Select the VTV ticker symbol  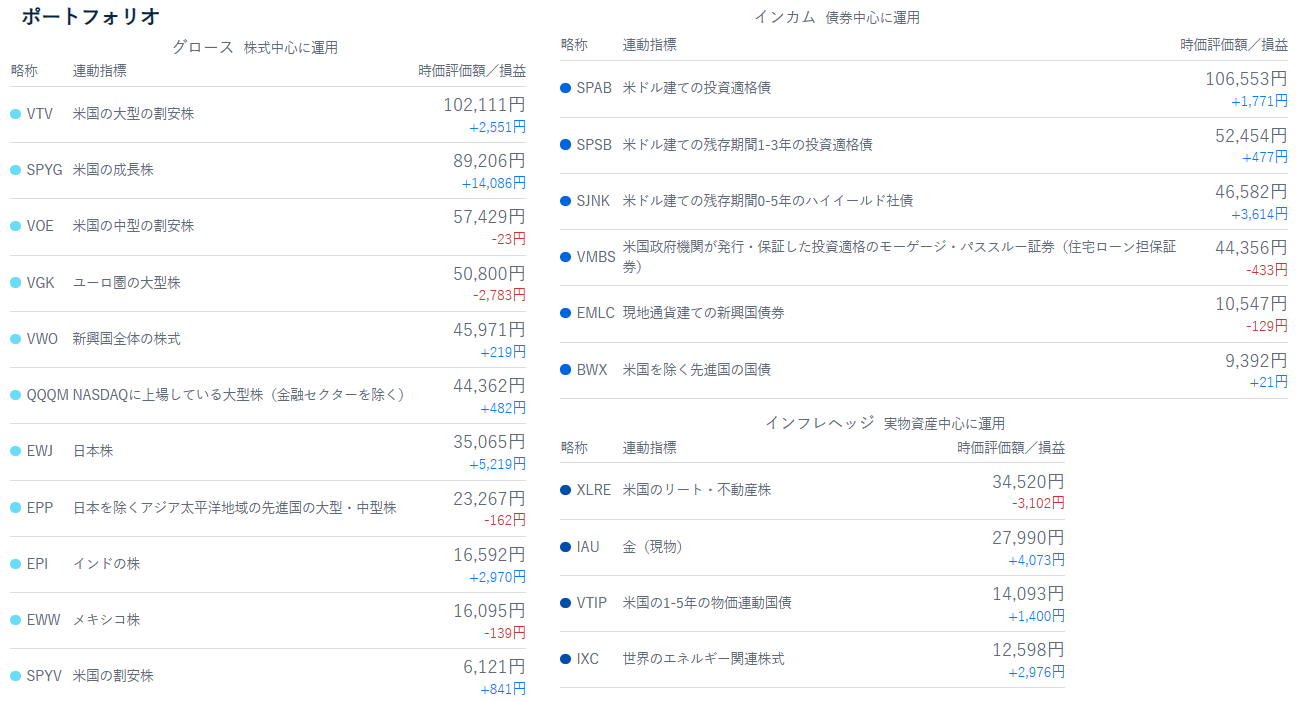pyautogui.click(x=40, y=114)
